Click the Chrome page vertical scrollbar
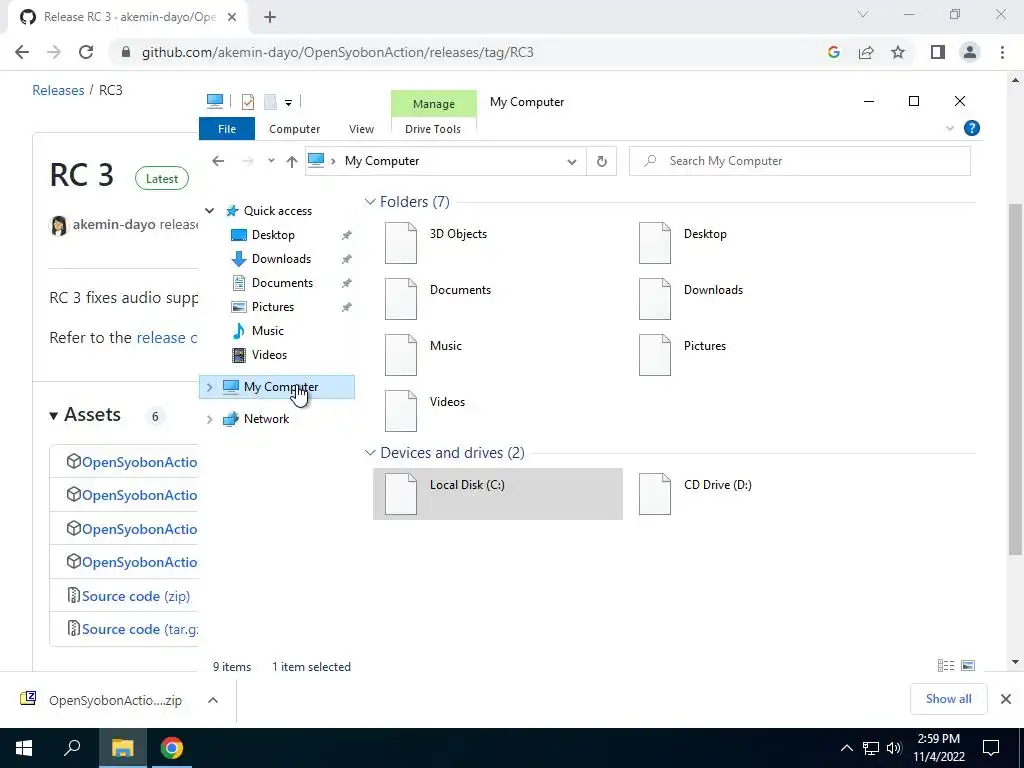This screenshot has height=768, width=1024. [1015, 379]
